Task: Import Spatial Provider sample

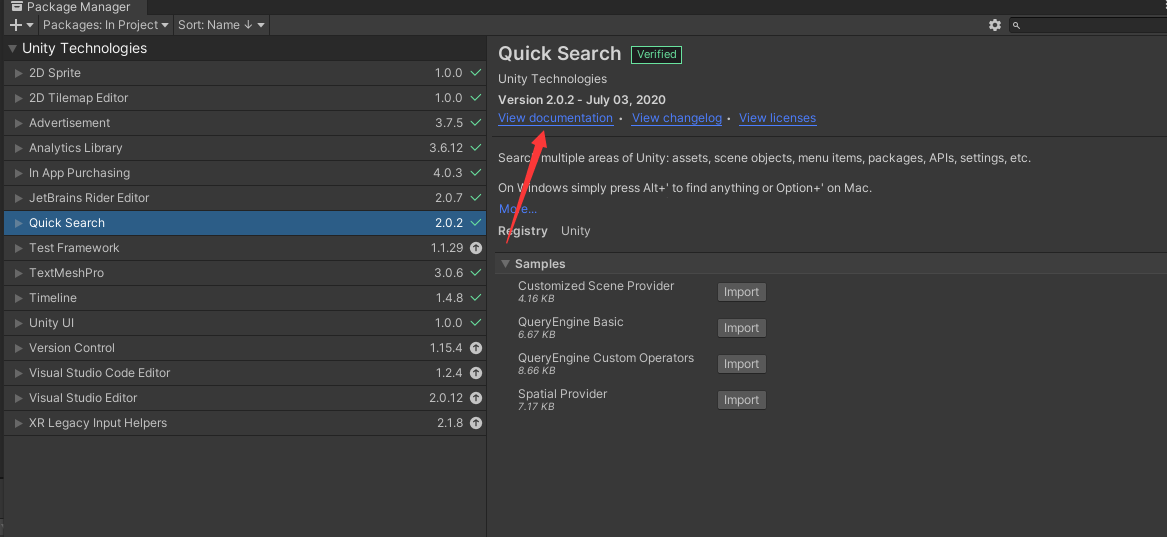Action: [x=741, y=400]
